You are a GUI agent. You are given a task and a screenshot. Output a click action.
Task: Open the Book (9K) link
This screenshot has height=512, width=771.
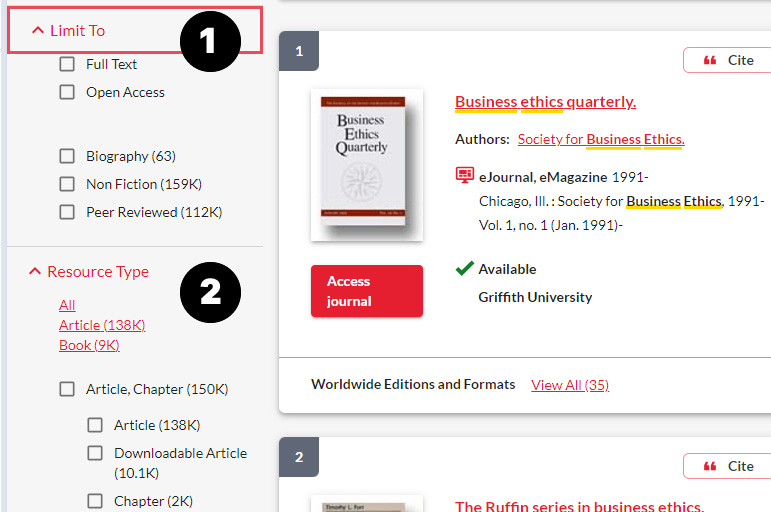tap(89, 345)
